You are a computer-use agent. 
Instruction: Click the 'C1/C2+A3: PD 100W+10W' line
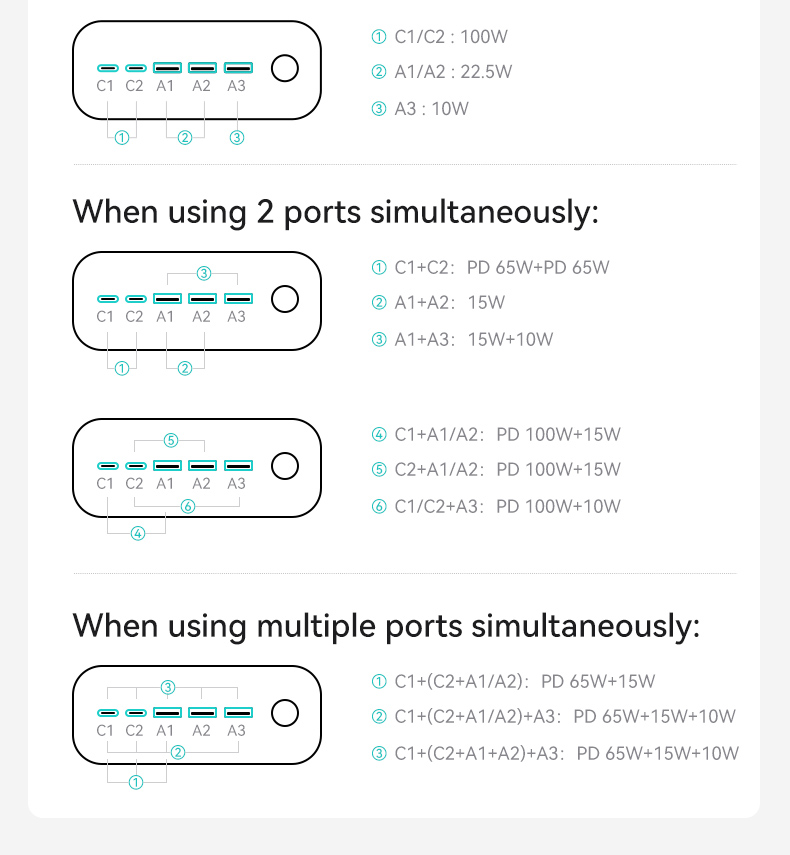507,507
